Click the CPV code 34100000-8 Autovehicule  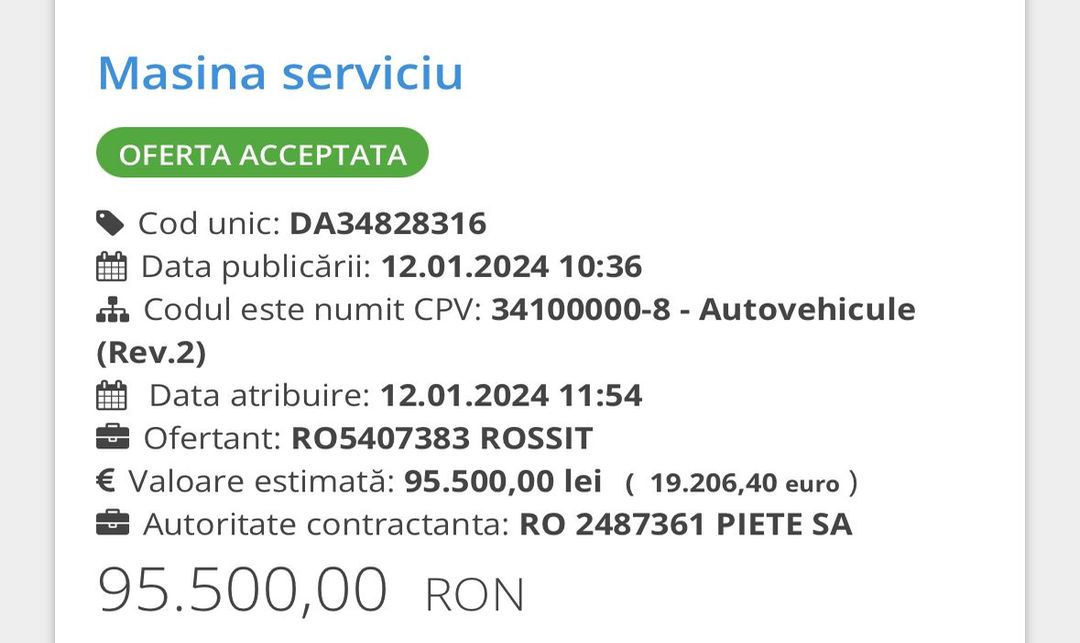pos(703,309)
